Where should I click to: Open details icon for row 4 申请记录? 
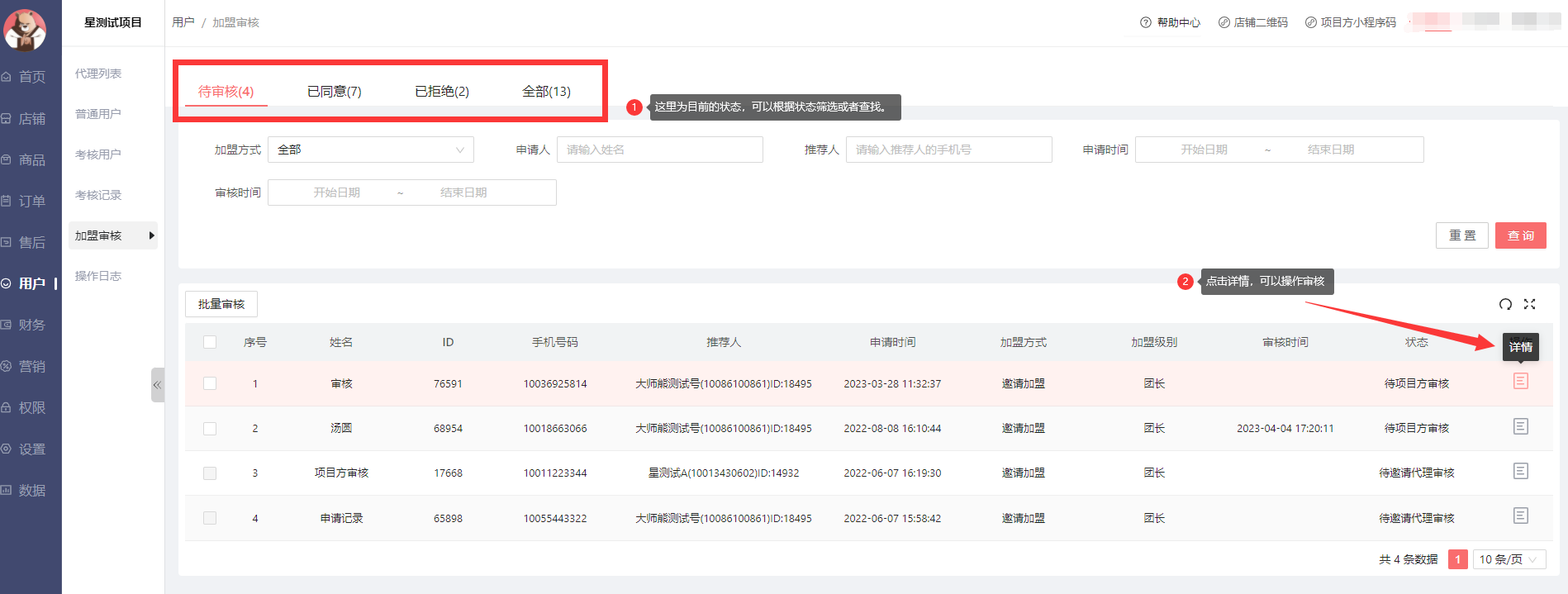(x=1520, y=516)
